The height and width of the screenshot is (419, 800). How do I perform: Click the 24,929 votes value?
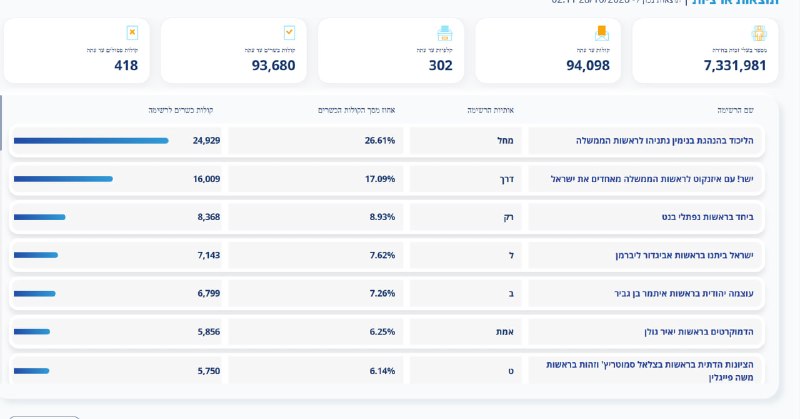[206, 140]
